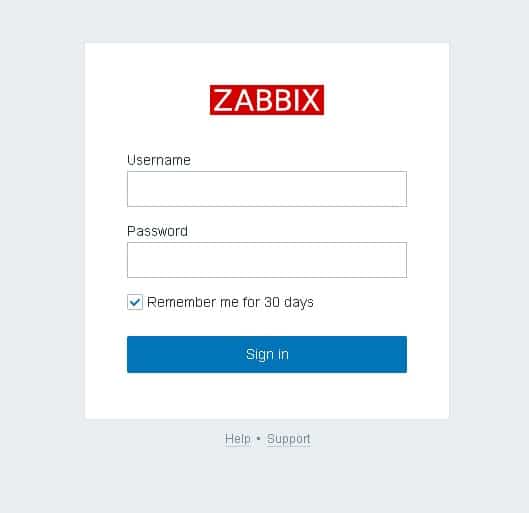Click the dot separator between Help and Support
The image size is (529, 513).
click(x=258, y=439)
